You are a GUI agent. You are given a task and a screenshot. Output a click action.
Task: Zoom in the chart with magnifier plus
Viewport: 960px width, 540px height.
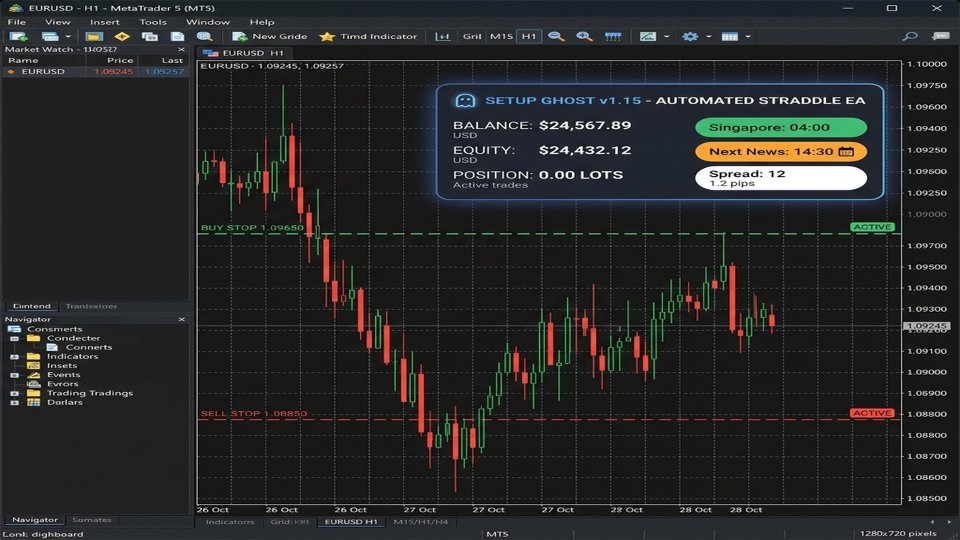point(584,37)
